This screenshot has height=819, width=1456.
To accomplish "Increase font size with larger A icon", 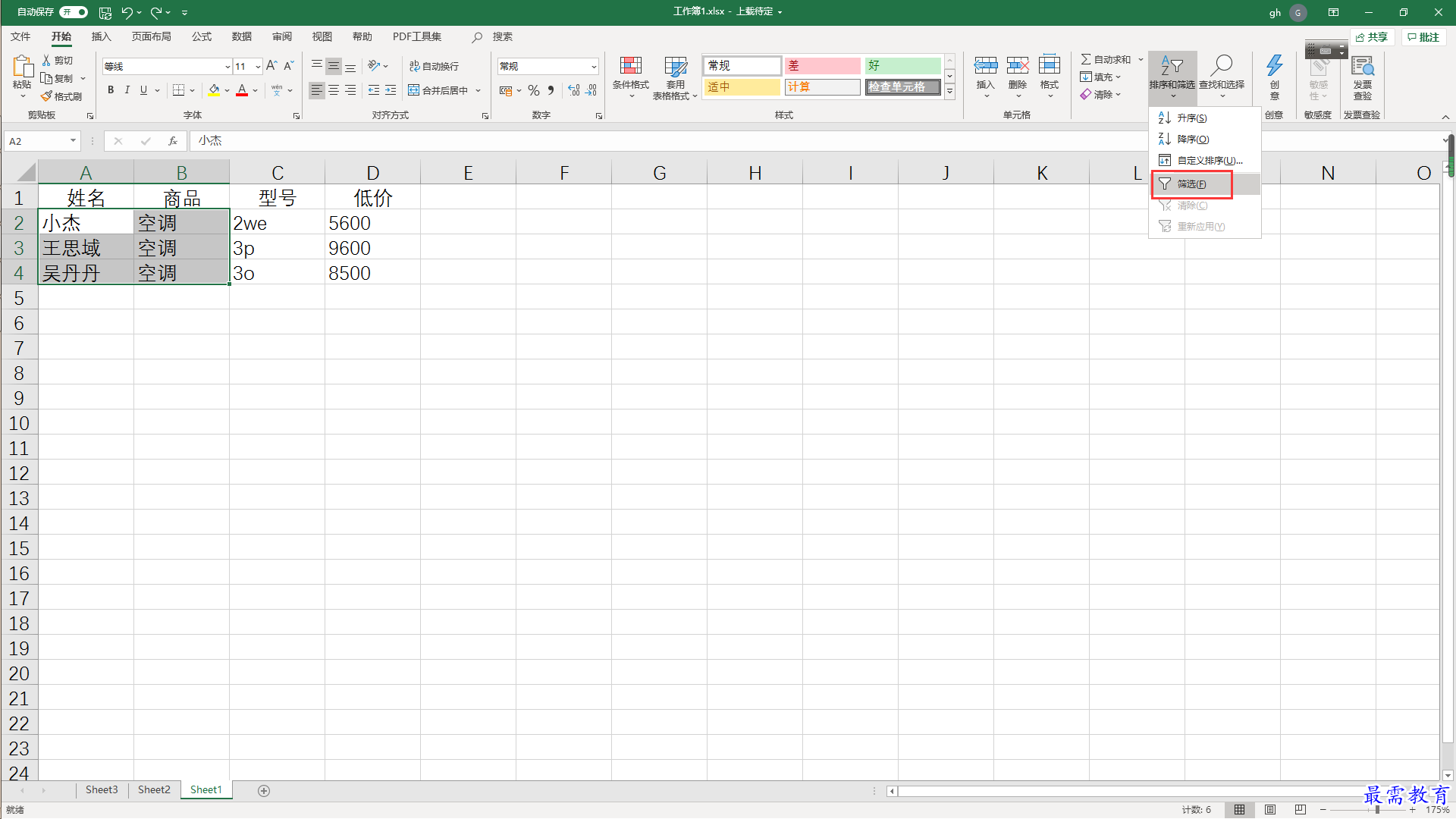I will [271, 66].
